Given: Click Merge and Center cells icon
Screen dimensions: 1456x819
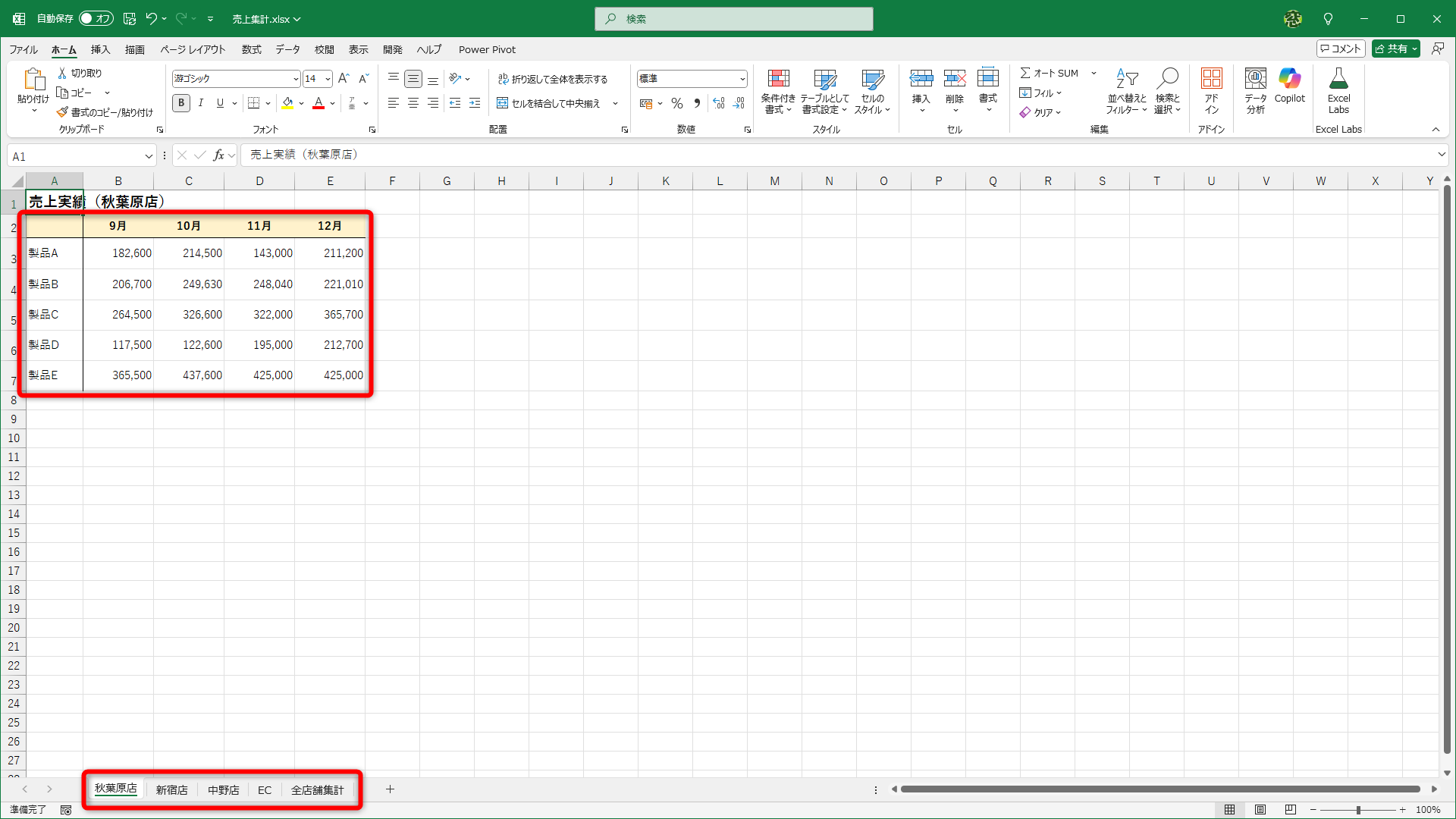Looking at the screenshot, I should pos(502,104).
